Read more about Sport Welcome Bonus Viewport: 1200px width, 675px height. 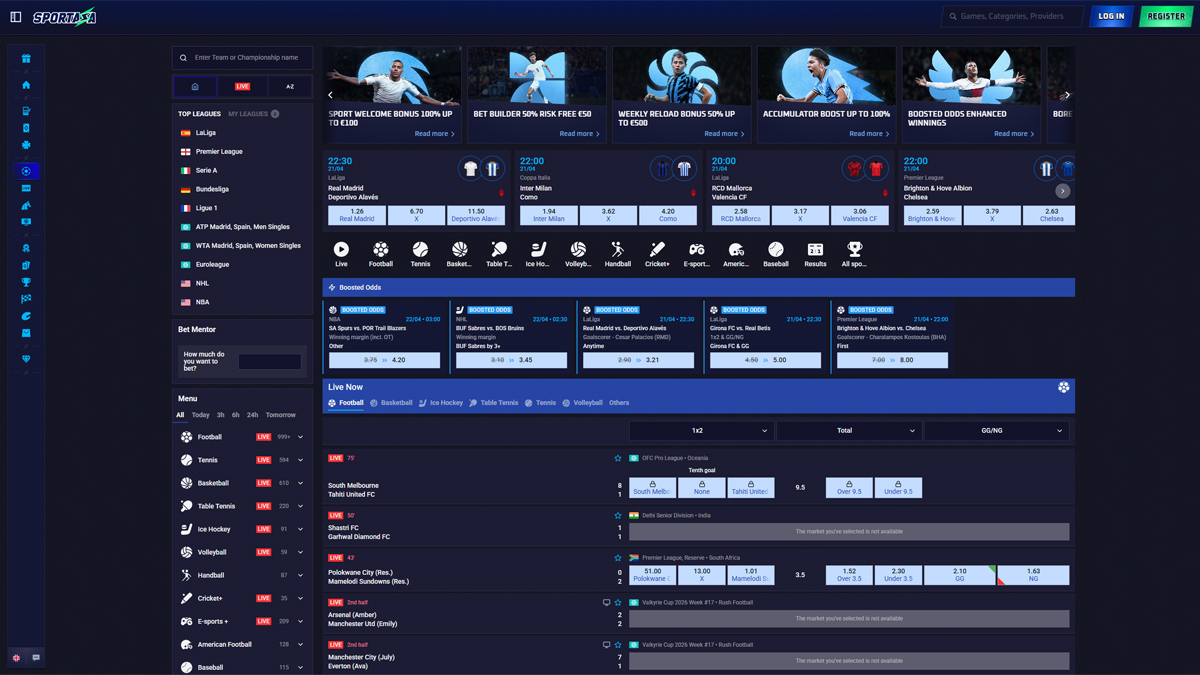(x=435, y=134)
